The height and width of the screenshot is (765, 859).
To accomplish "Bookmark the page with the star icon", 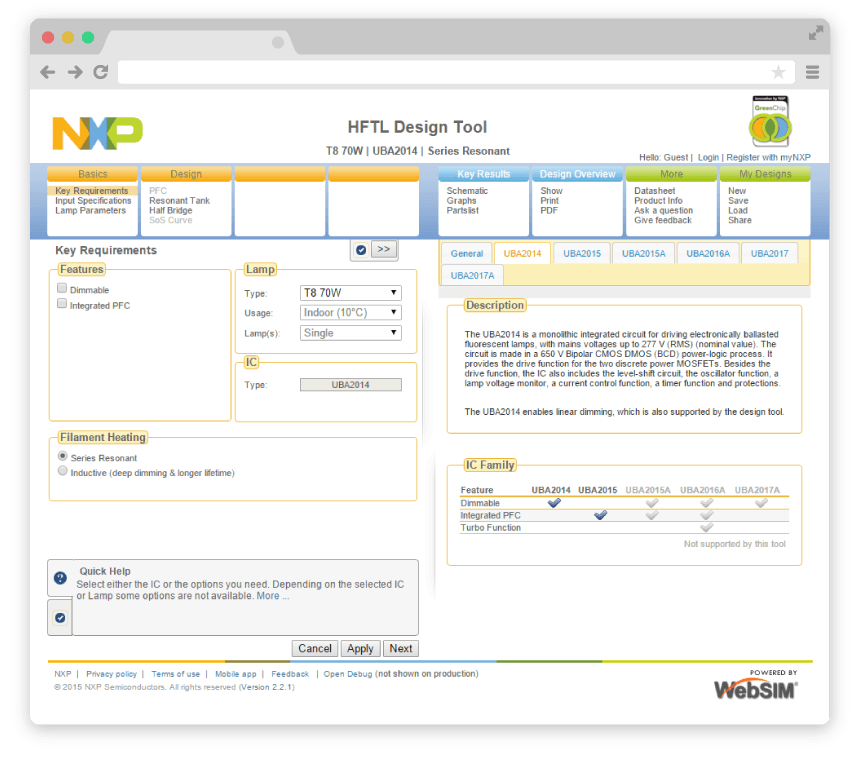I will (778, 72).
